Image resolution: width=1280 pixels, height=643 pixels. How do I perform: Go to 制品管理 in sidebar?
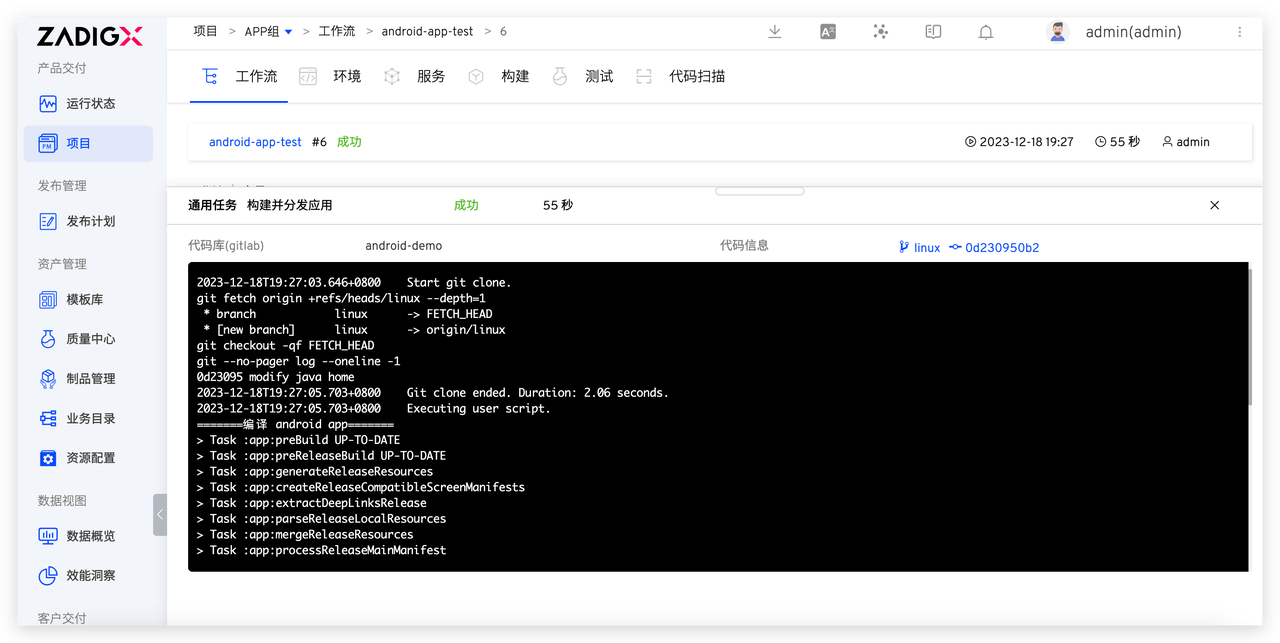(90, 379)
